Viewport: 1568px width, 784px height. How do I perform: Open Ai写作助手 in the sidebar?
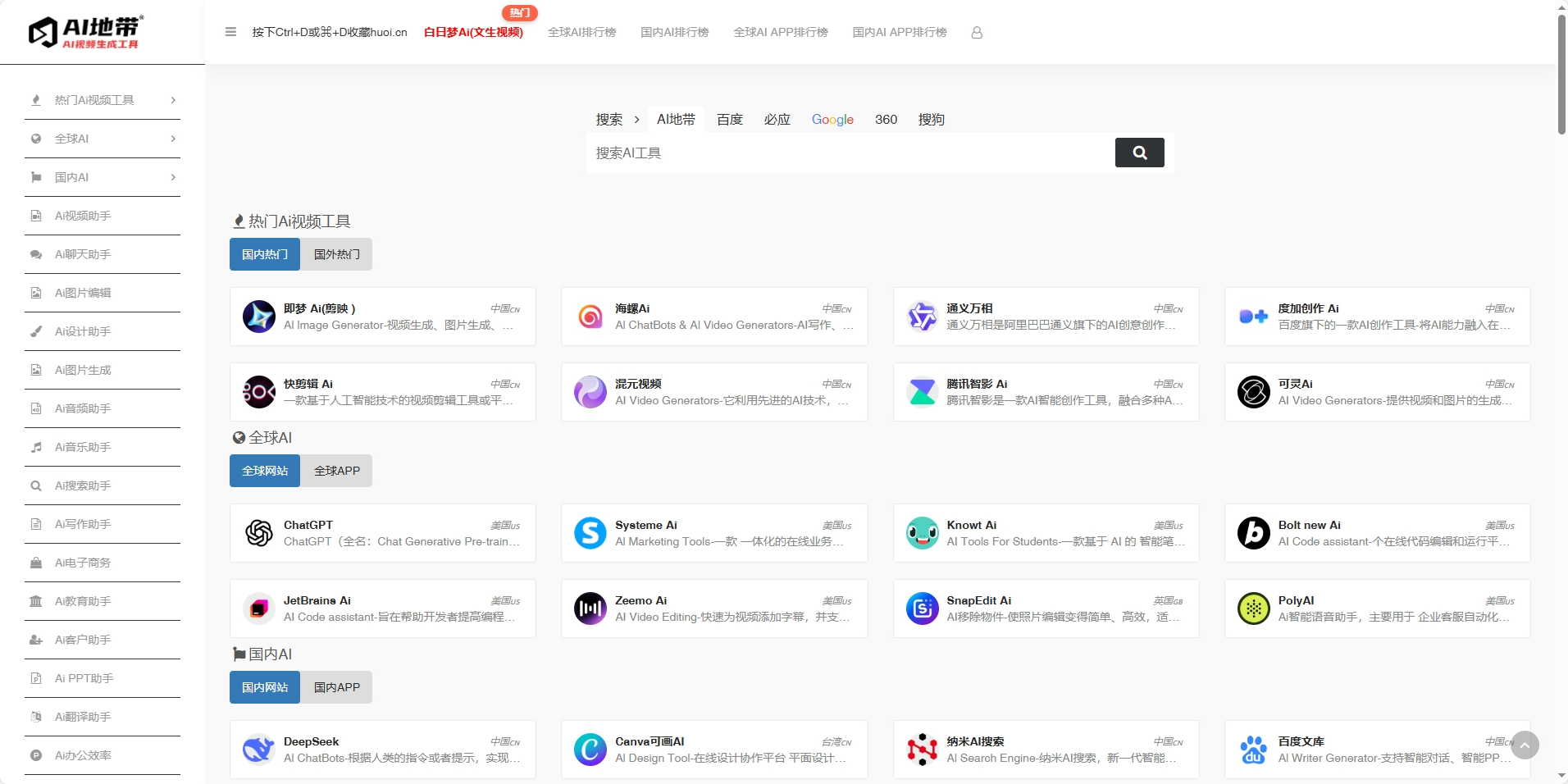[83, 524]
